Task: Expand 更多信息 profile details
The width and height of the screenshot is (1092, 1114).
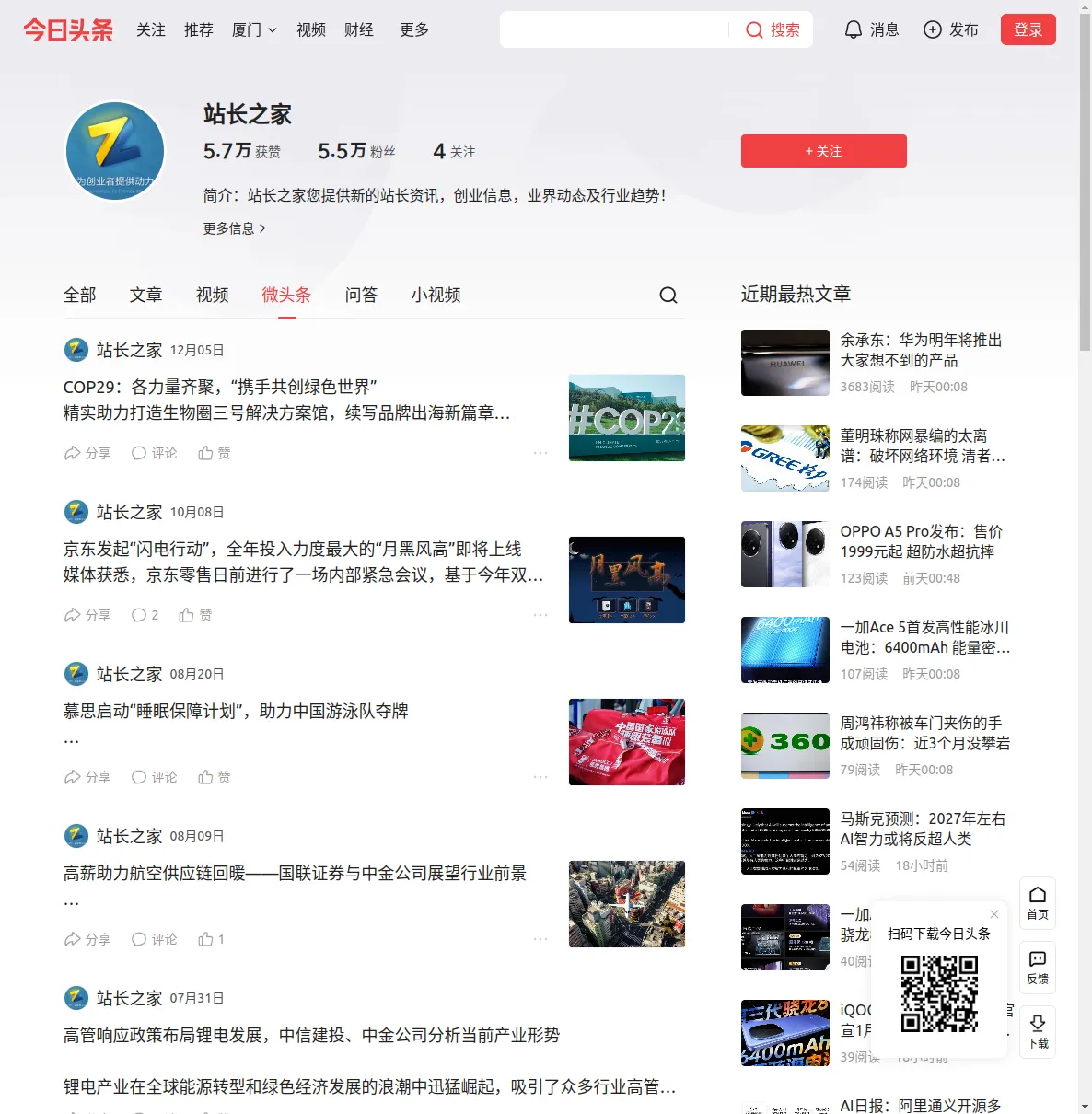Action: [x=235, y=228]
